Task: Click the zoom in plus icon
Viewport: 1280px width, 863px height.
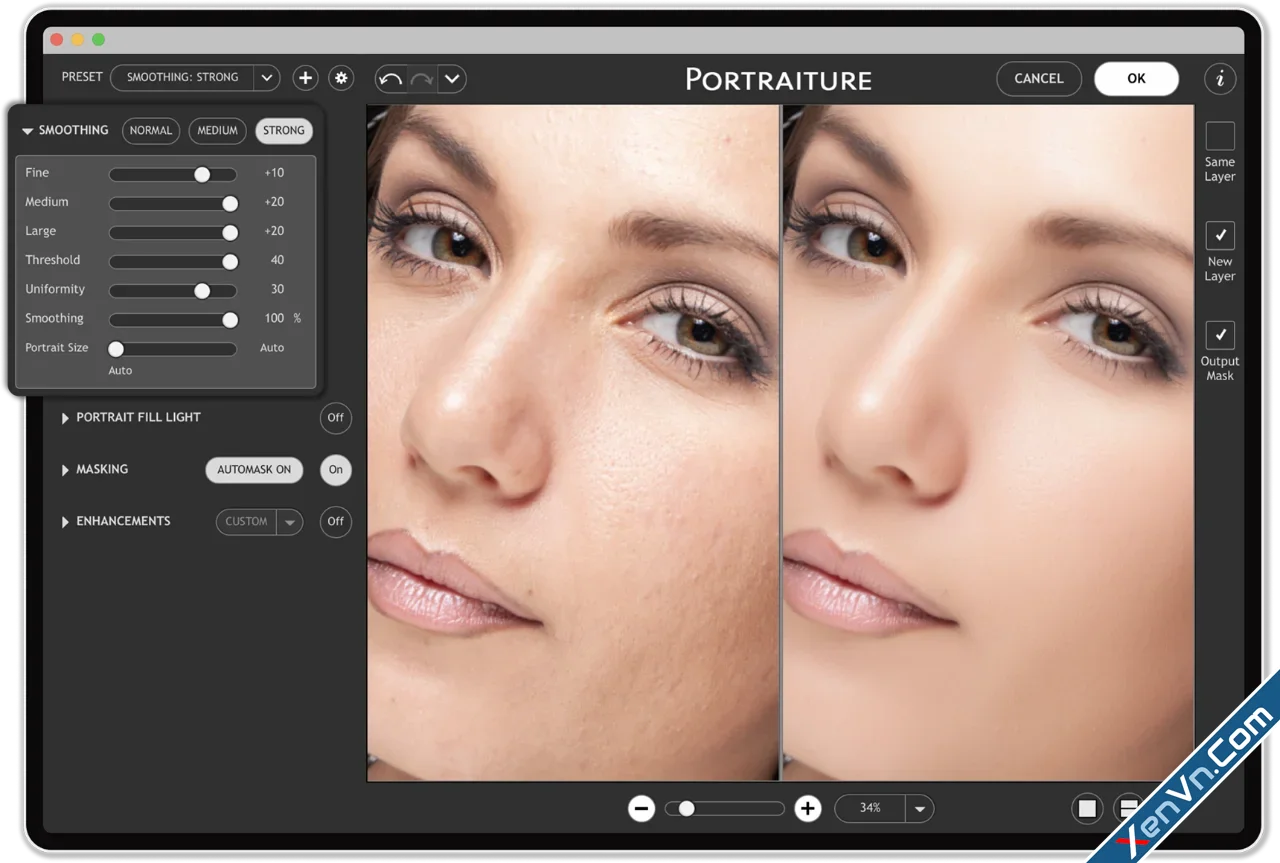Action: point(807,808)
